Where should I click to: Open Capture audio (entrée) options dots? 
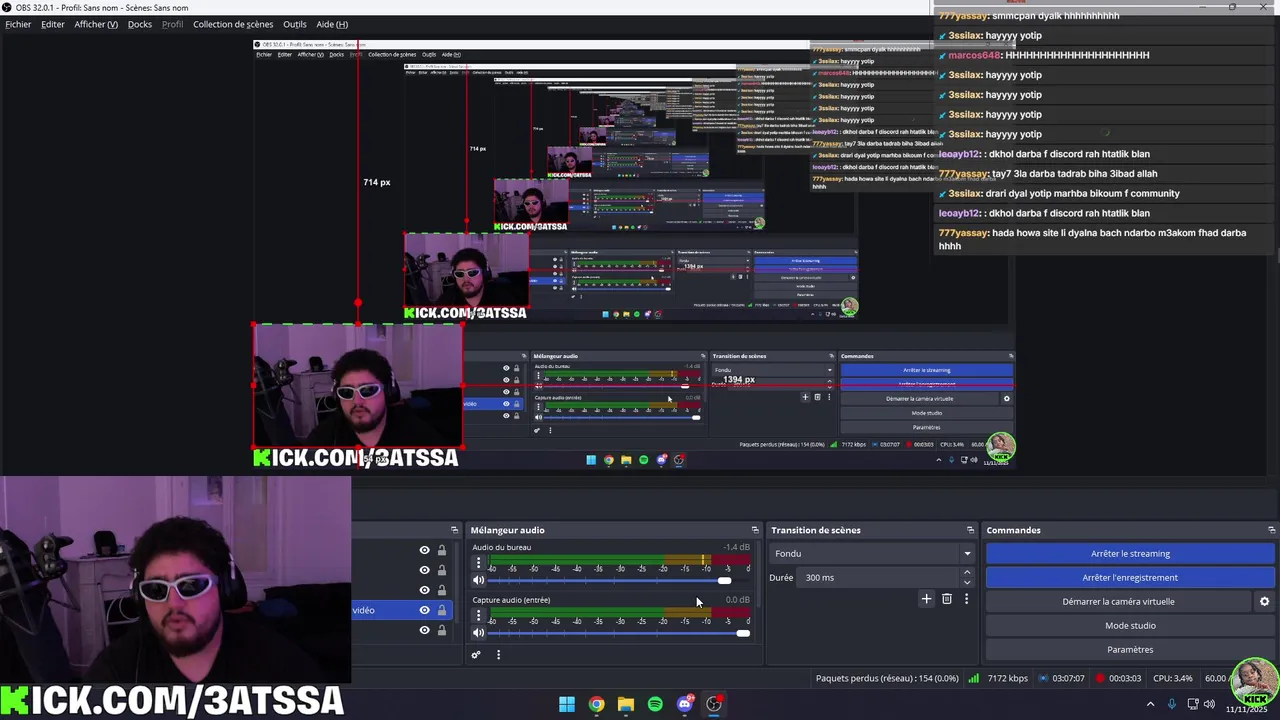pos(478,615)
